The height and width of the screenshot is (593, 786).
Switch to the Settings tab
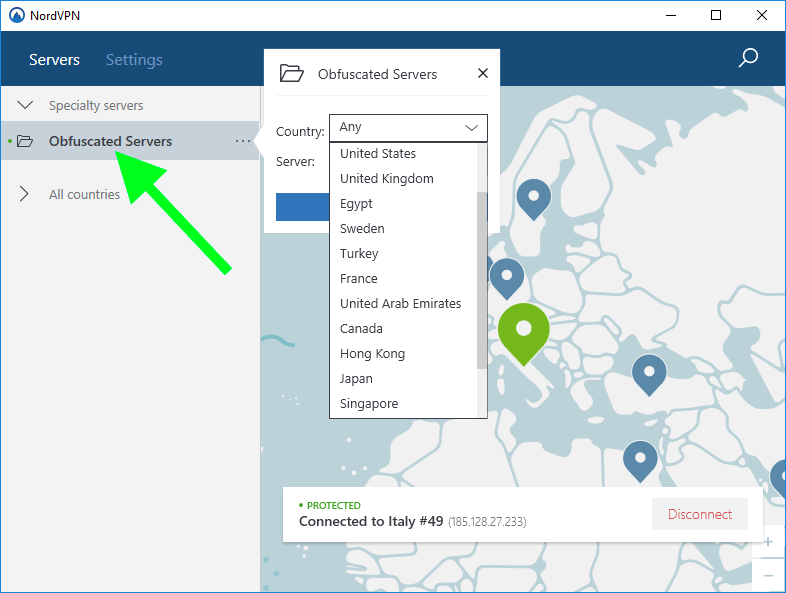coord(134,60)
